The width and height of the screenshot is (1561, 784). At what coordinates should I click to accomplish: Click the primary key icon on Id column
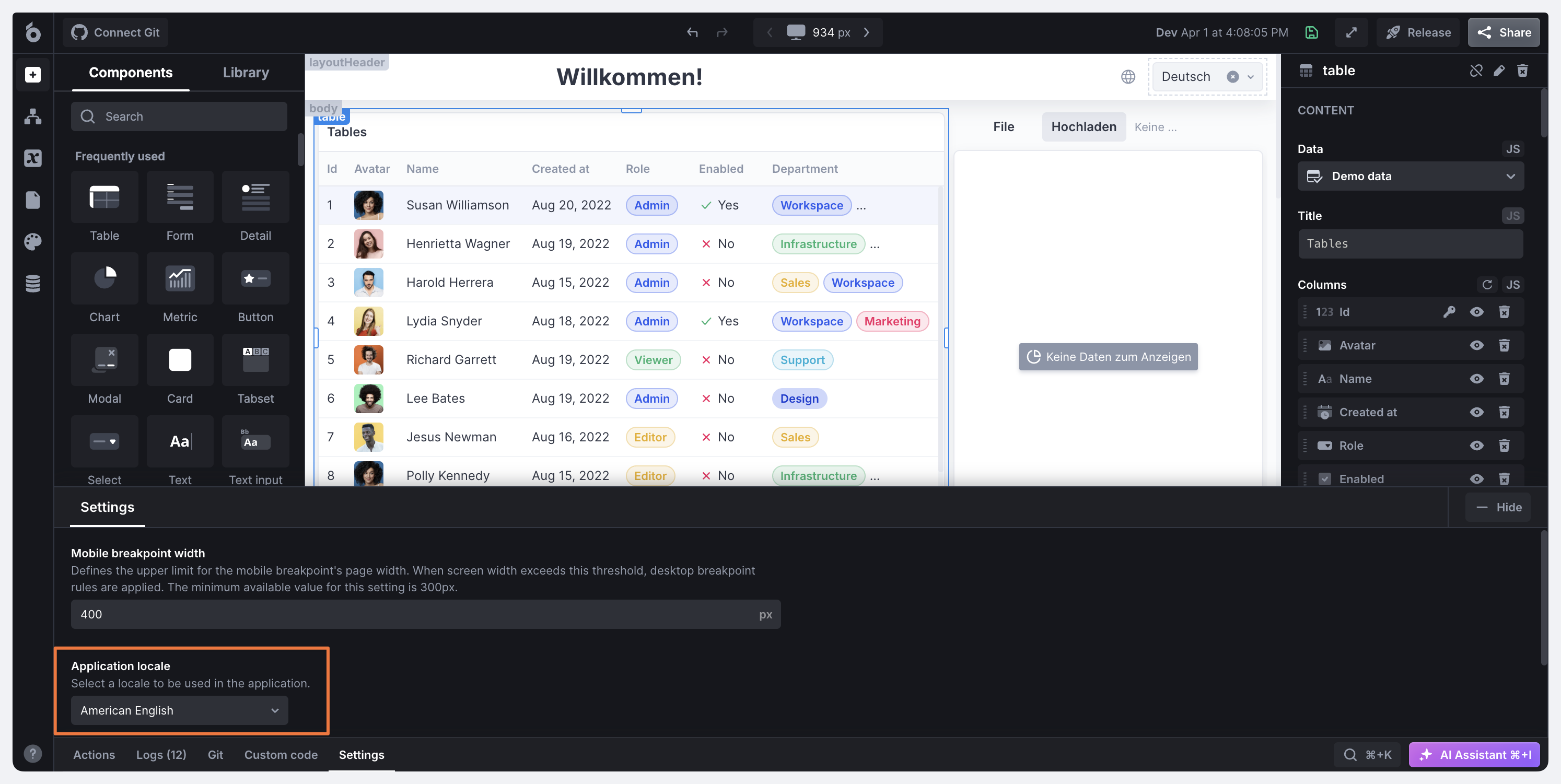[1449, 311]
